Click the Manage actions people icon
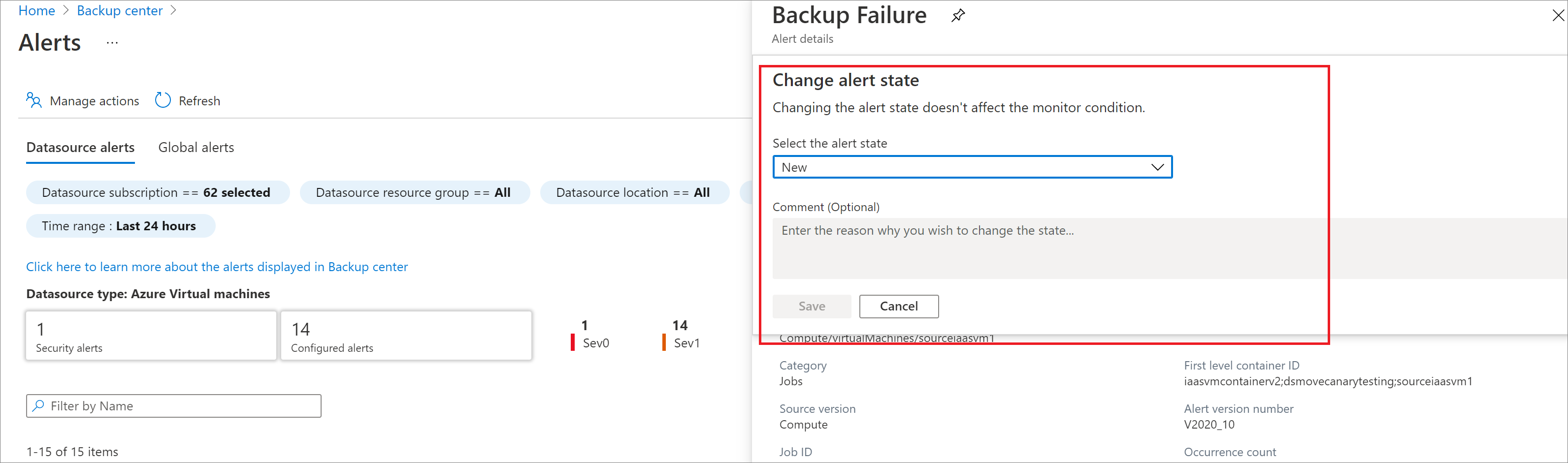This screenshot has width=1568, height=463. point(33,100)
